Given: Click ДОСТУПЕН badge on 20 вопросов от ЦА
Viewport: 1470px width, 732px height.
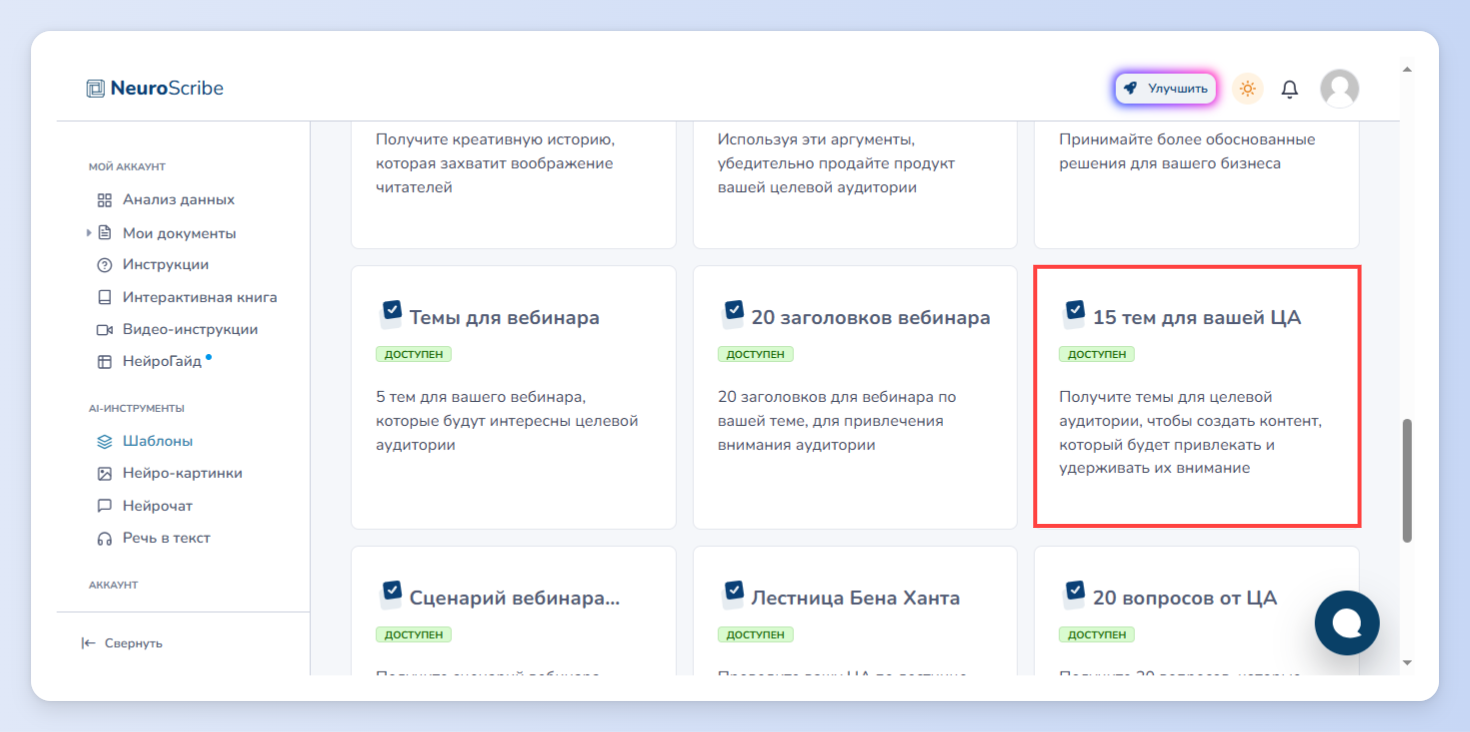Looking at the screenshot, I should [1097, 635].
